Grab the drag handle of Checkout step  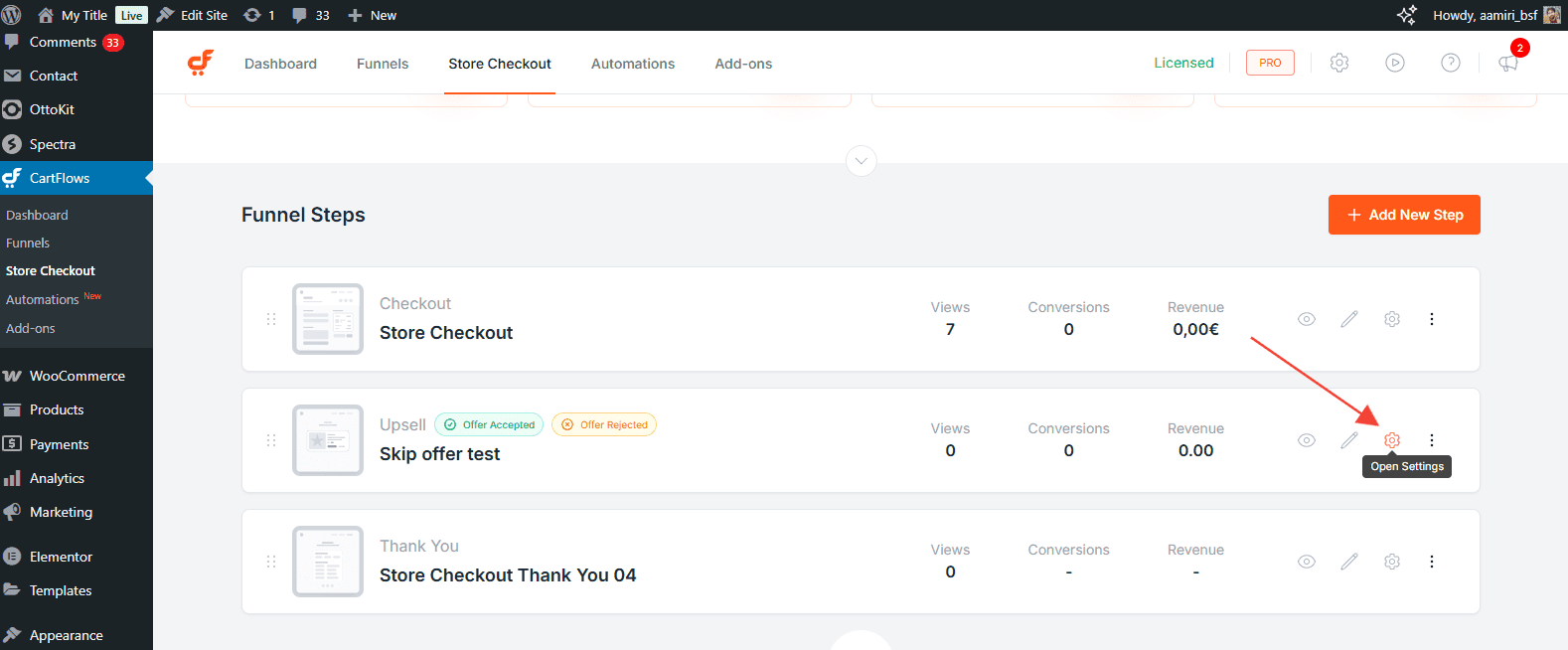pyautogui.click(x=271, y=319)
